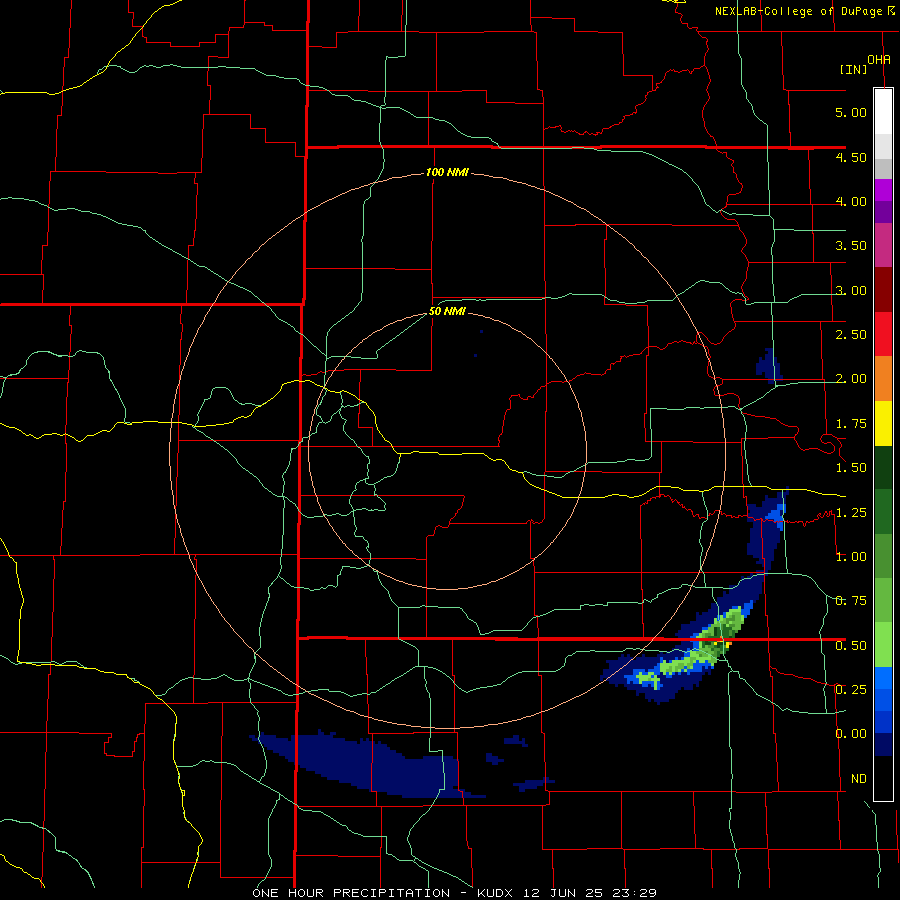Click the 100 NMI range ring label

(x=447, y=172)
